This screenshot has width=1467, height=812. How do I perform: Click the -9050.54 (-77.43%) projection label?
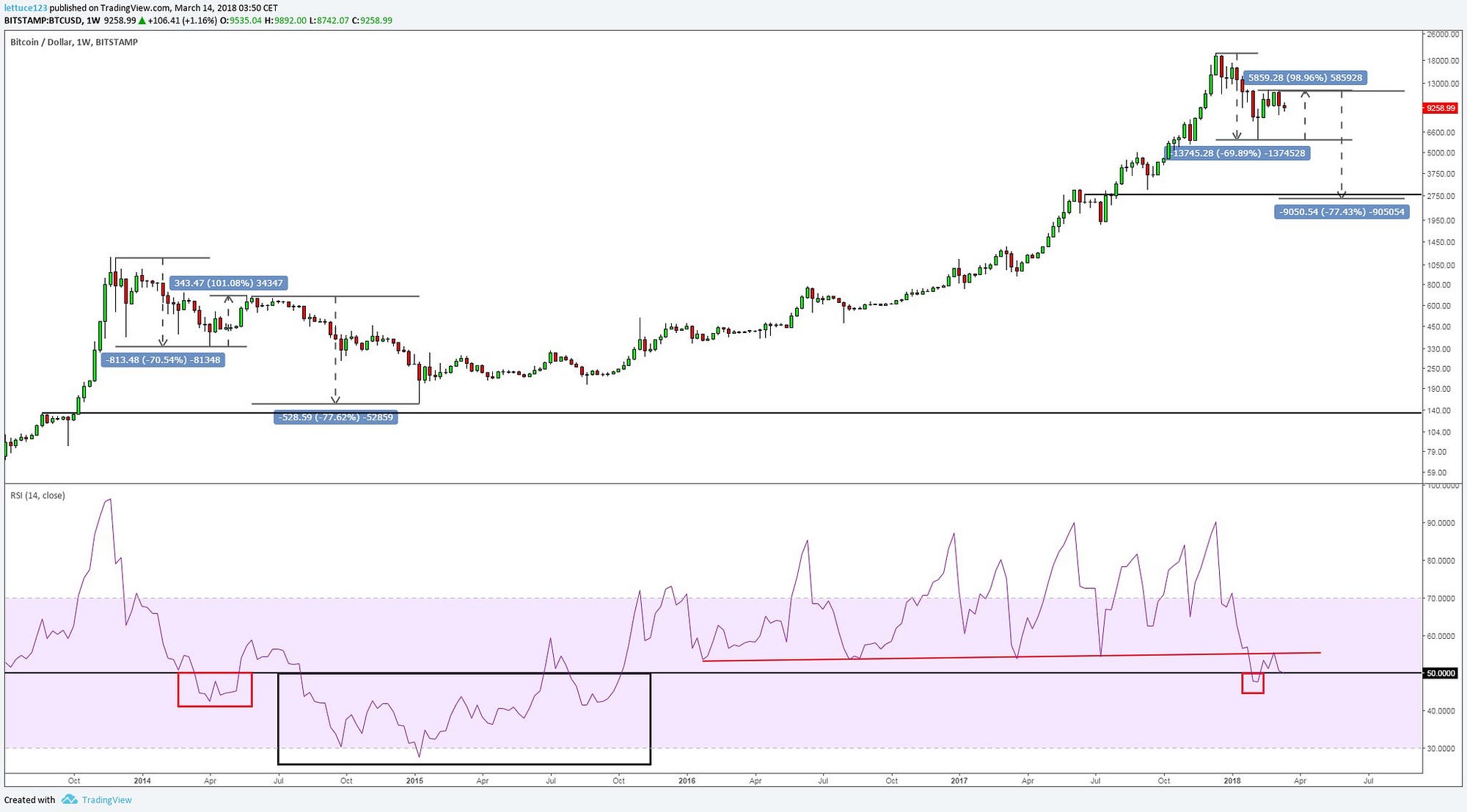[1342, 212]
